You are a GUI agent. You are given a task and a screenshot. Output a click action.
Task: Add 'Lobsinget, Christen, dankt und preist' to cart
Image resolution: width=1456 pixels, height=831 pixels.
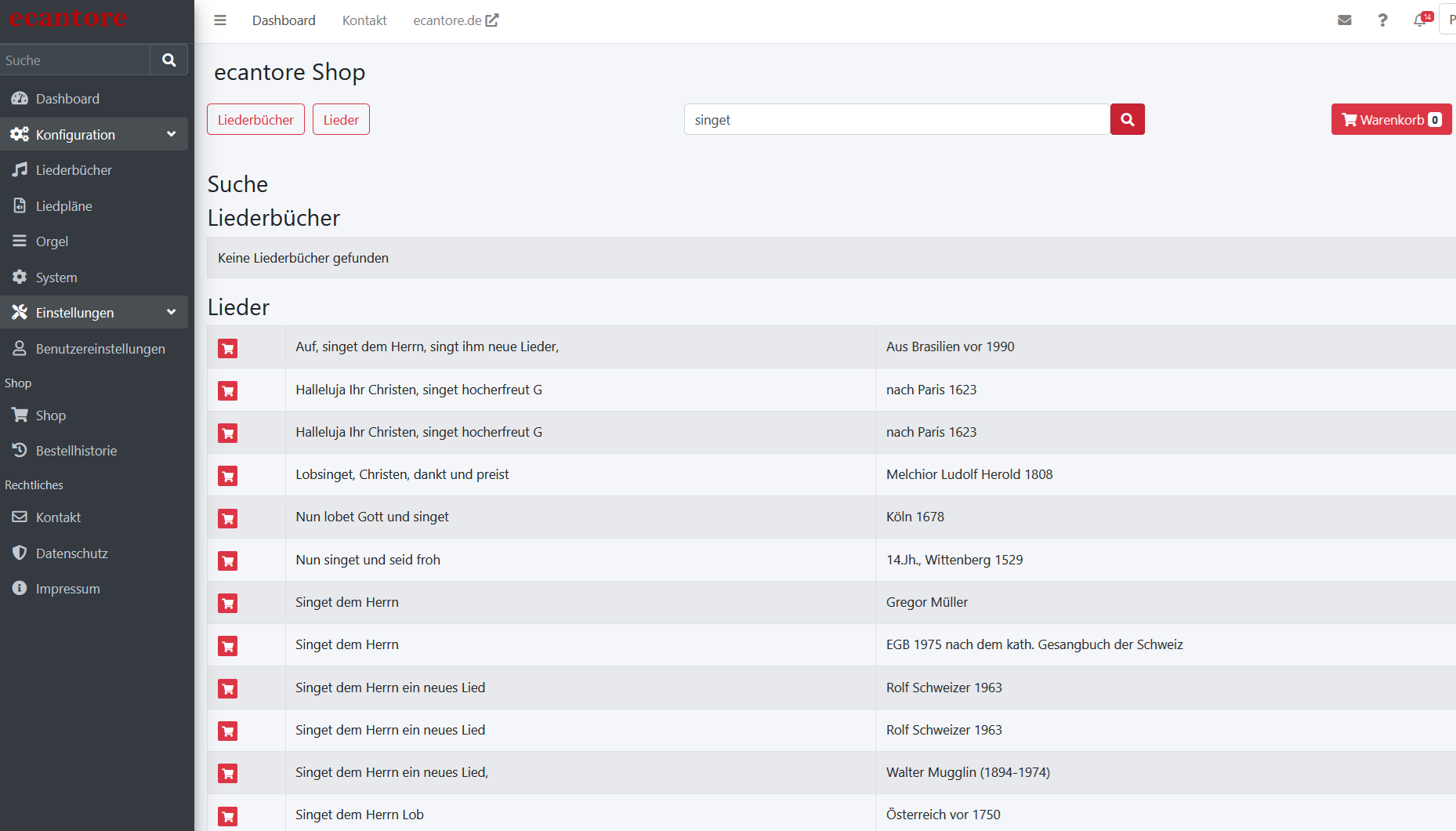click(x=228, y=476)
